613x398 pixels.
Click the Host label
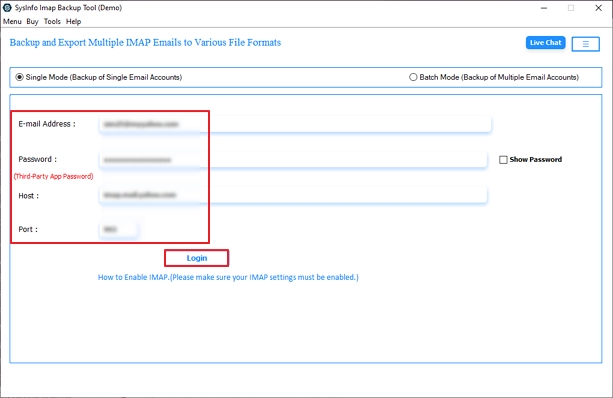(29, 196)
